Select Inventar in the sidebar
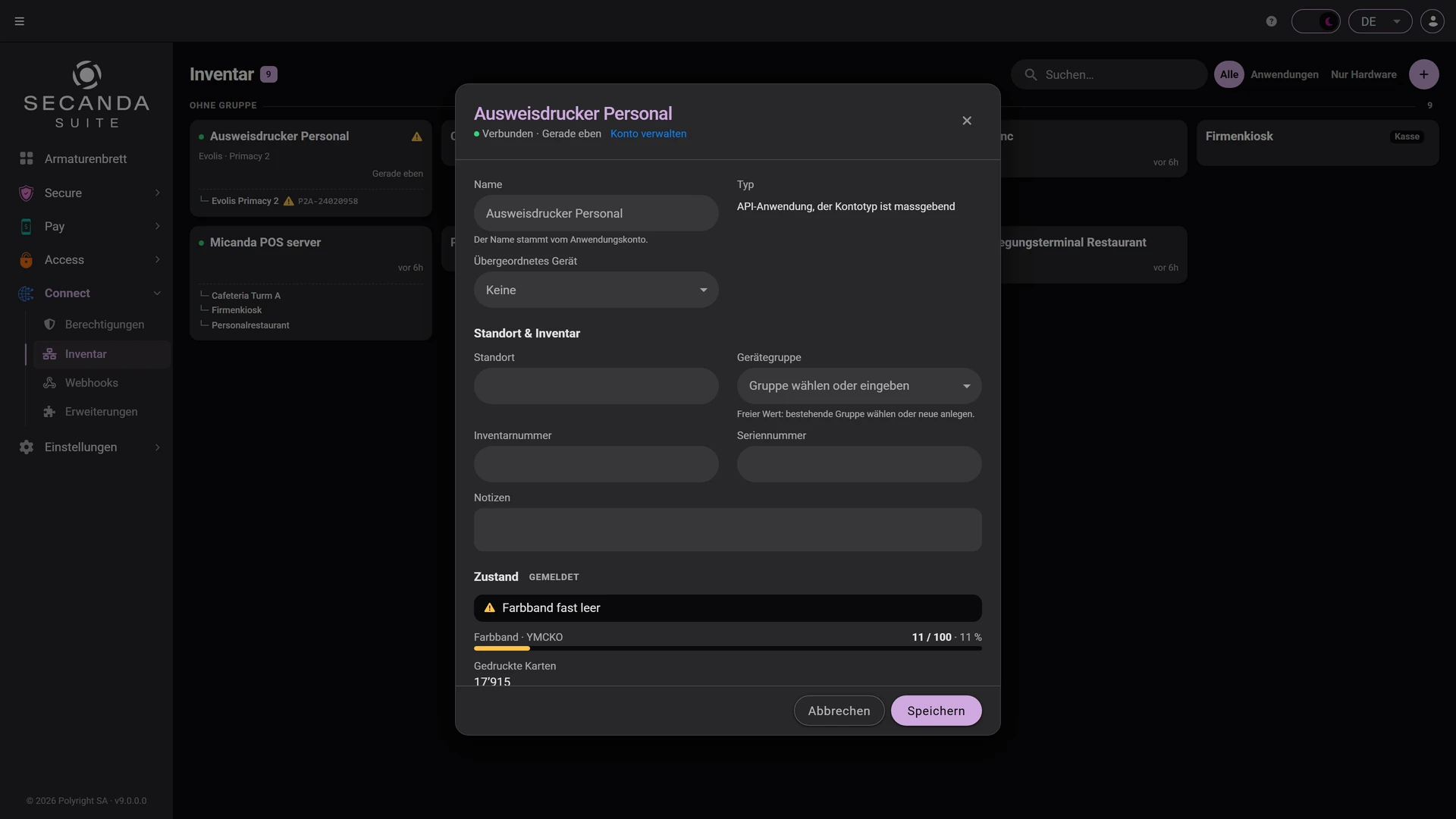The image size is (1456, 819). (x=102, y=354)
